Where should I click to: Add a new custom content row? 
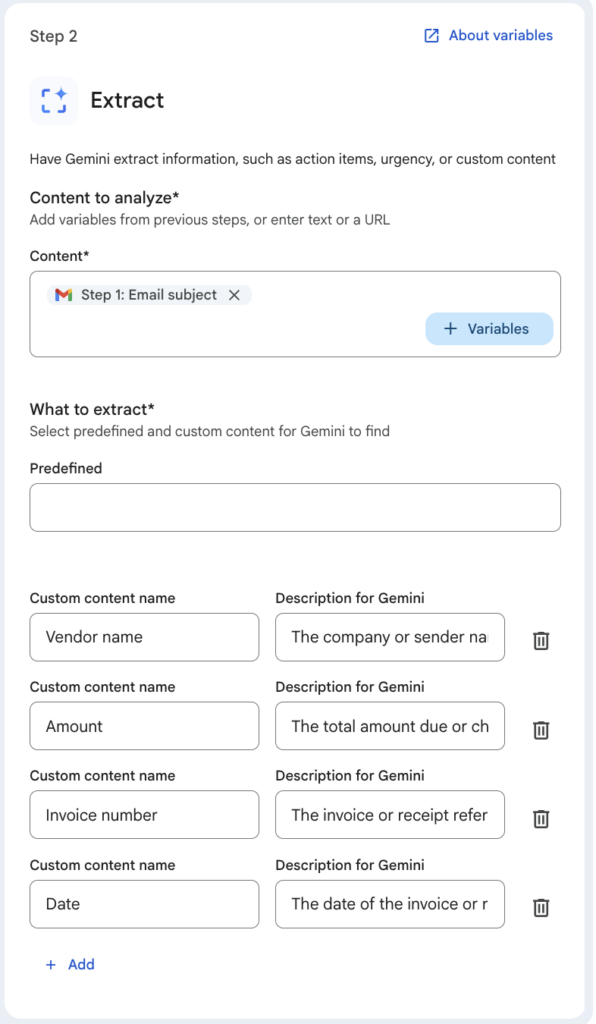[70, 964]
